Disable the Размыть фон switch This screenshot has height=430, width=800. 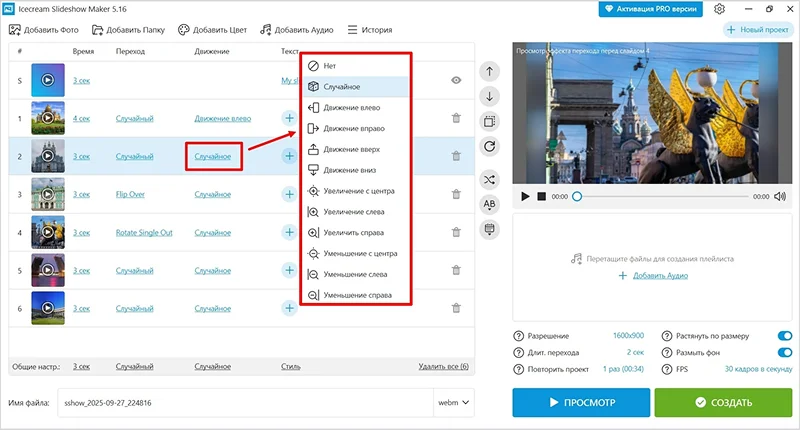tap(783, 352)
